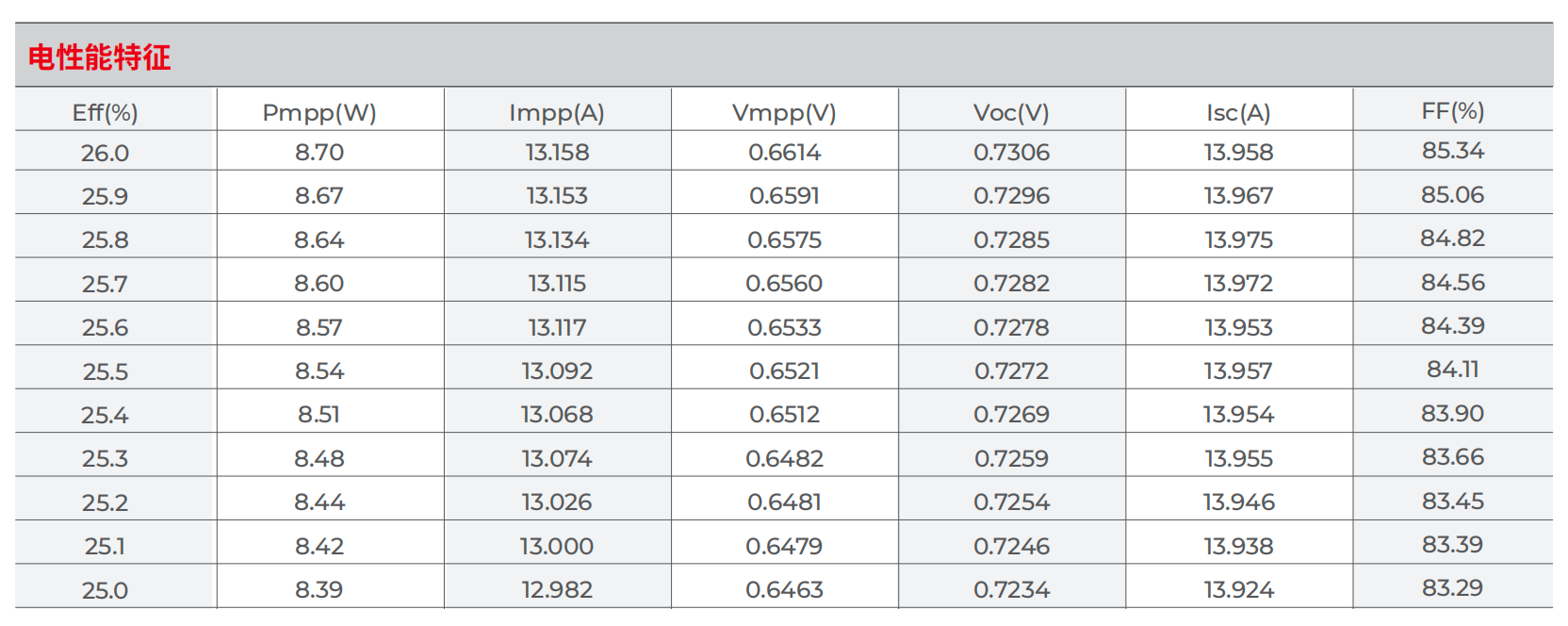Screen dimensions: 1568x626
Task: Select the Eff(%) column header
Action: tap(106, 113)
